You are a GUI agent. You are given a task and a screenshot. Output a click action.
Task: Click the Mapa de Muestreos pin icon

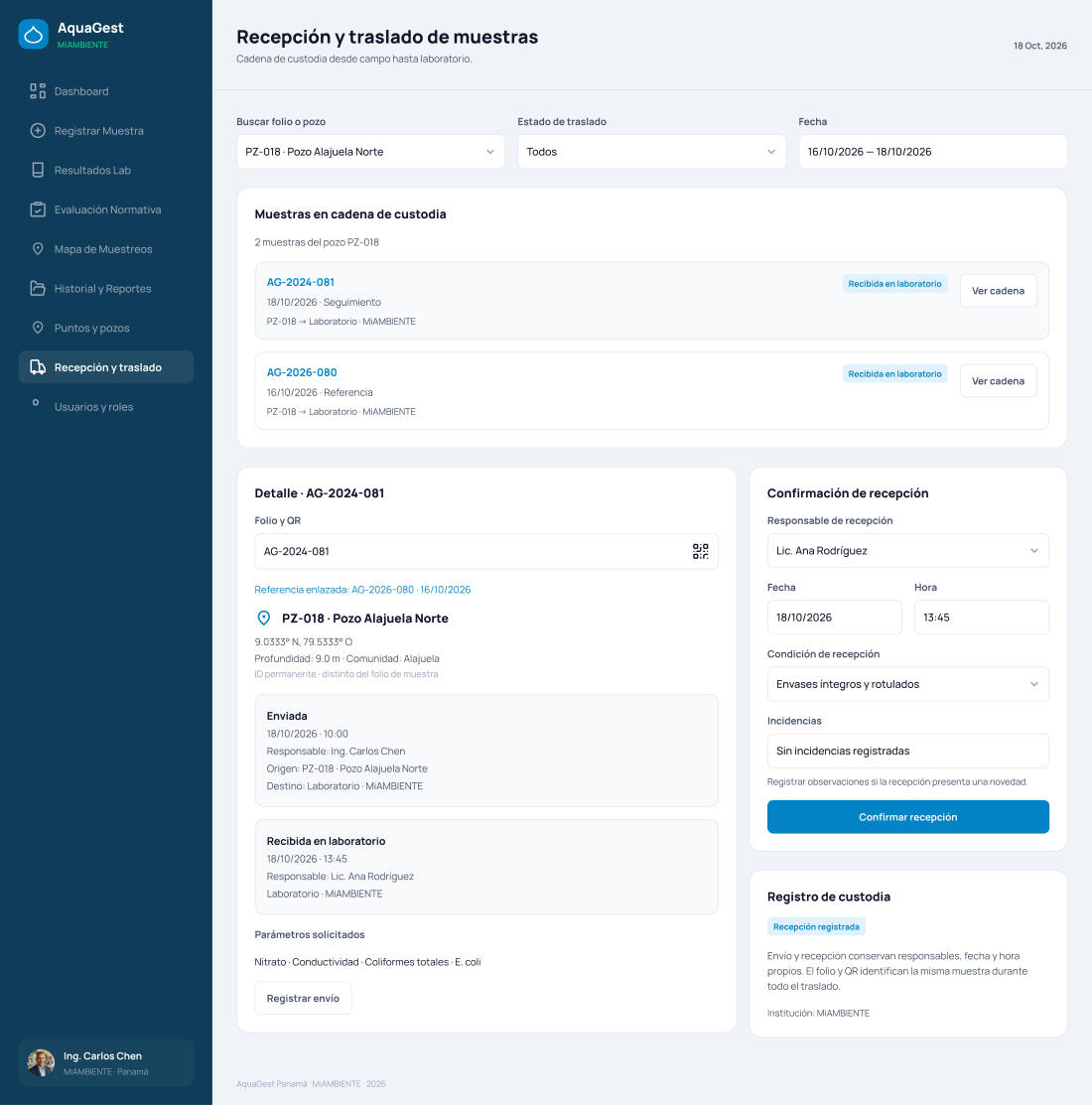(38, 249)
